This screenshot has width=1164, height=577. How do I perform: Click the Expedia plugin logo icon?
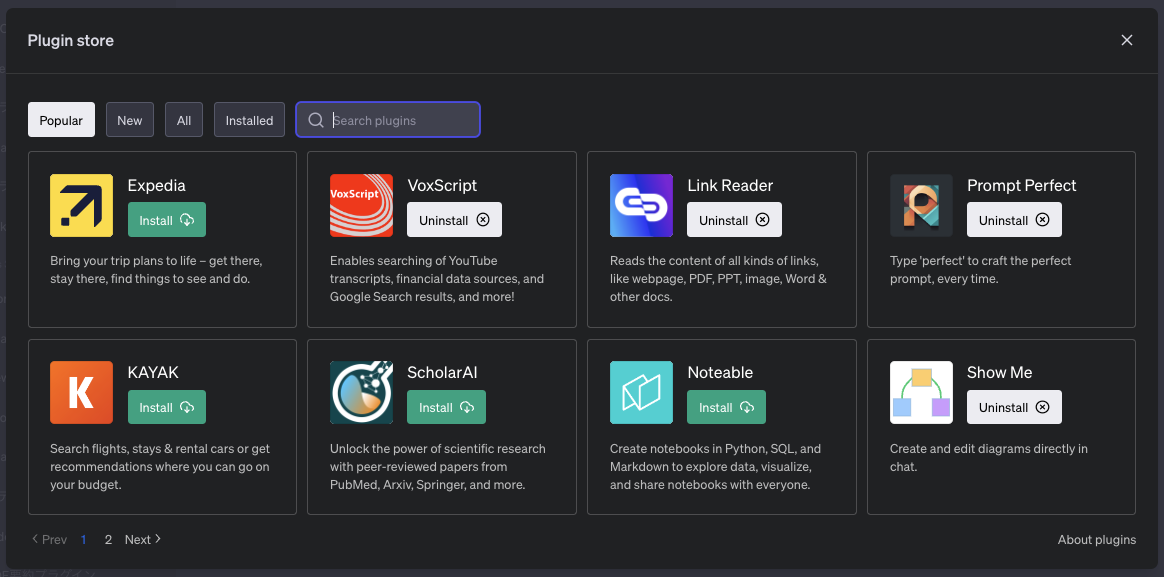[81, 205]
